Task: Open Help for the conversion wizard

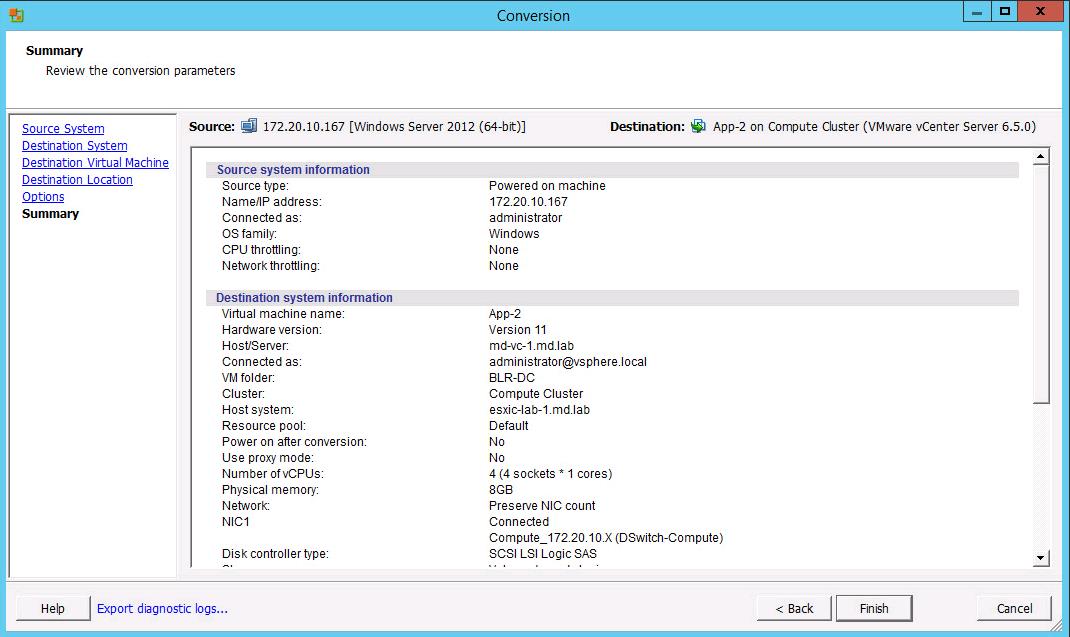Action: [x=53, y=608]
